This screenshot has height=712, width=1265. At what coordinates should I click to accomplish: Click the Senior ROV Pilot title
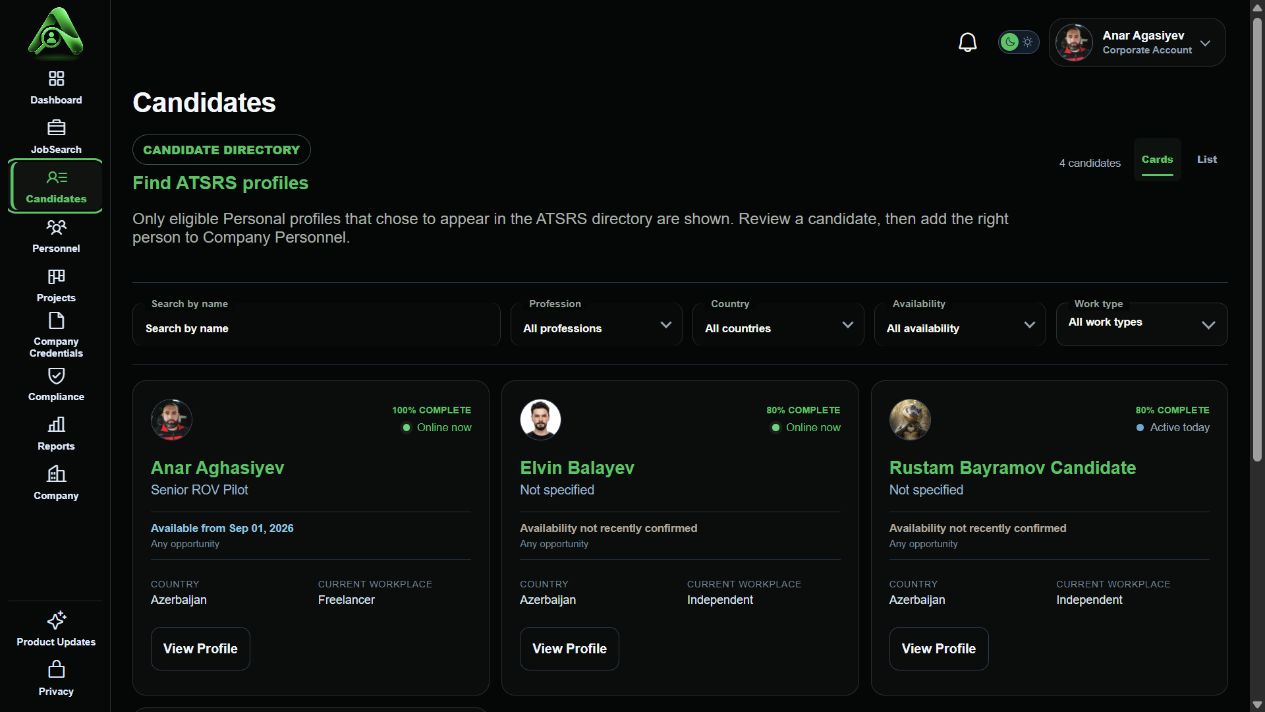[x=199, y=490]
